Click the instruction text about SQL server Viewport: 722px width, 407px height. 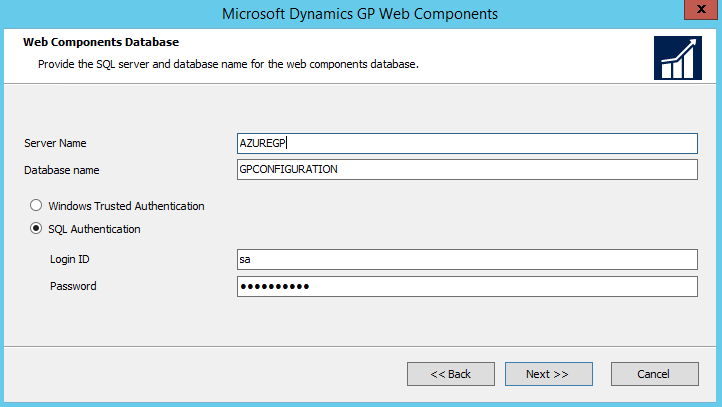[x=227, y=64]
